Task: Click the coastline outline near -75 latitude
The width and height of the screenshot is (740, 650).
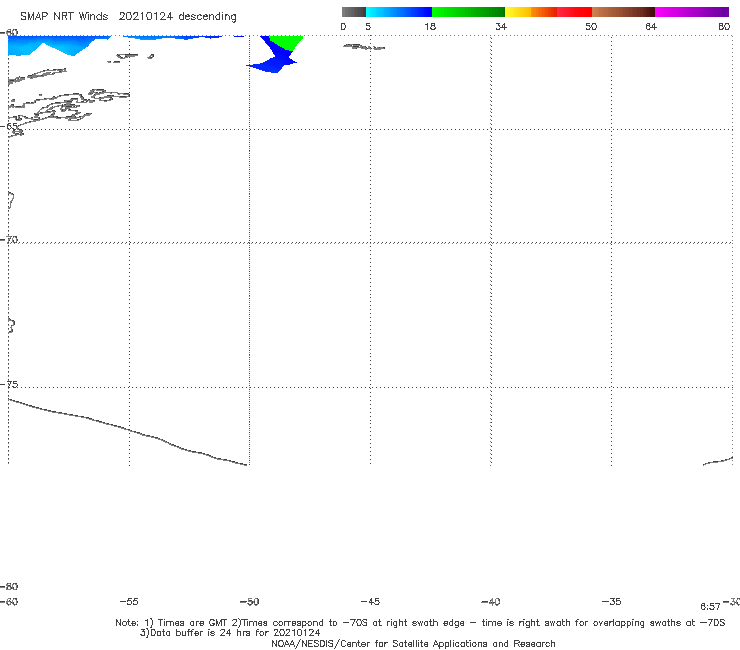Action: (x=128, y=432)
